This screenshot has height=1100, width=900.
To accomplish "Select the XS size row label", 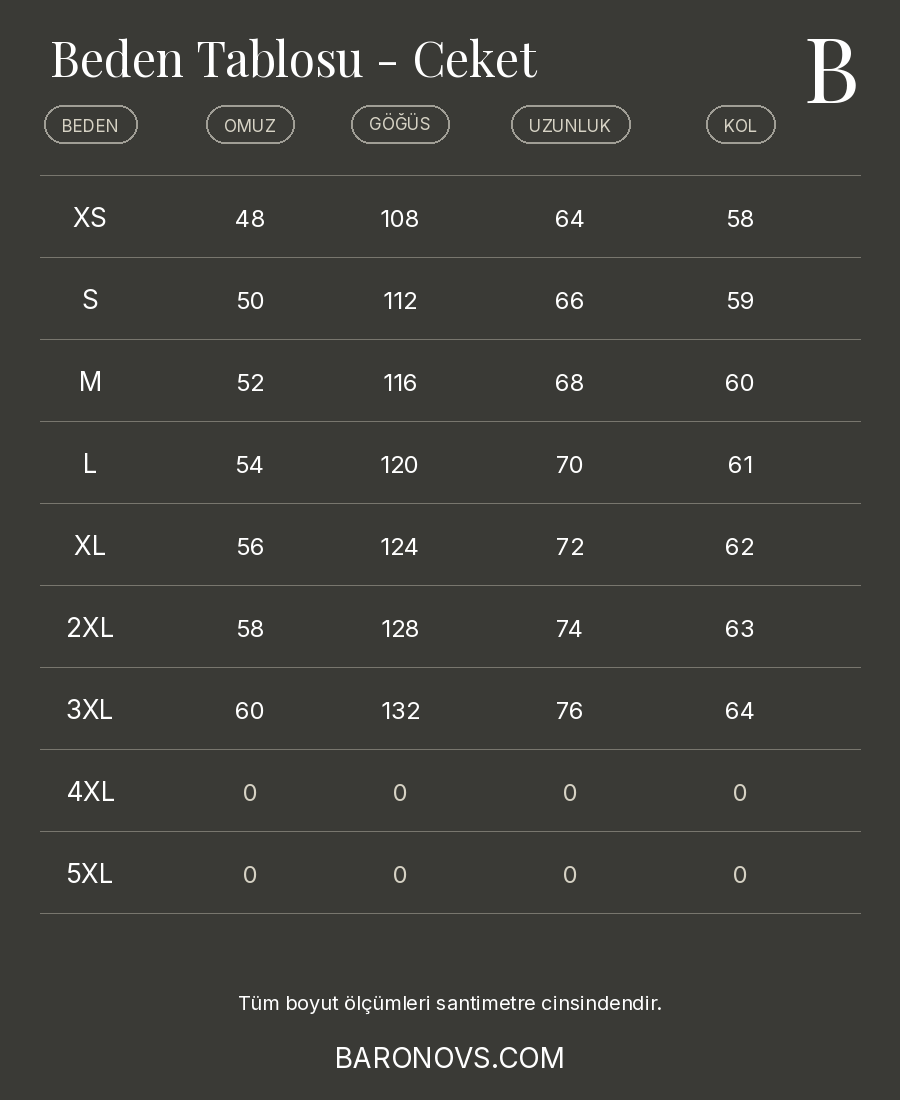I will [90, 218].
